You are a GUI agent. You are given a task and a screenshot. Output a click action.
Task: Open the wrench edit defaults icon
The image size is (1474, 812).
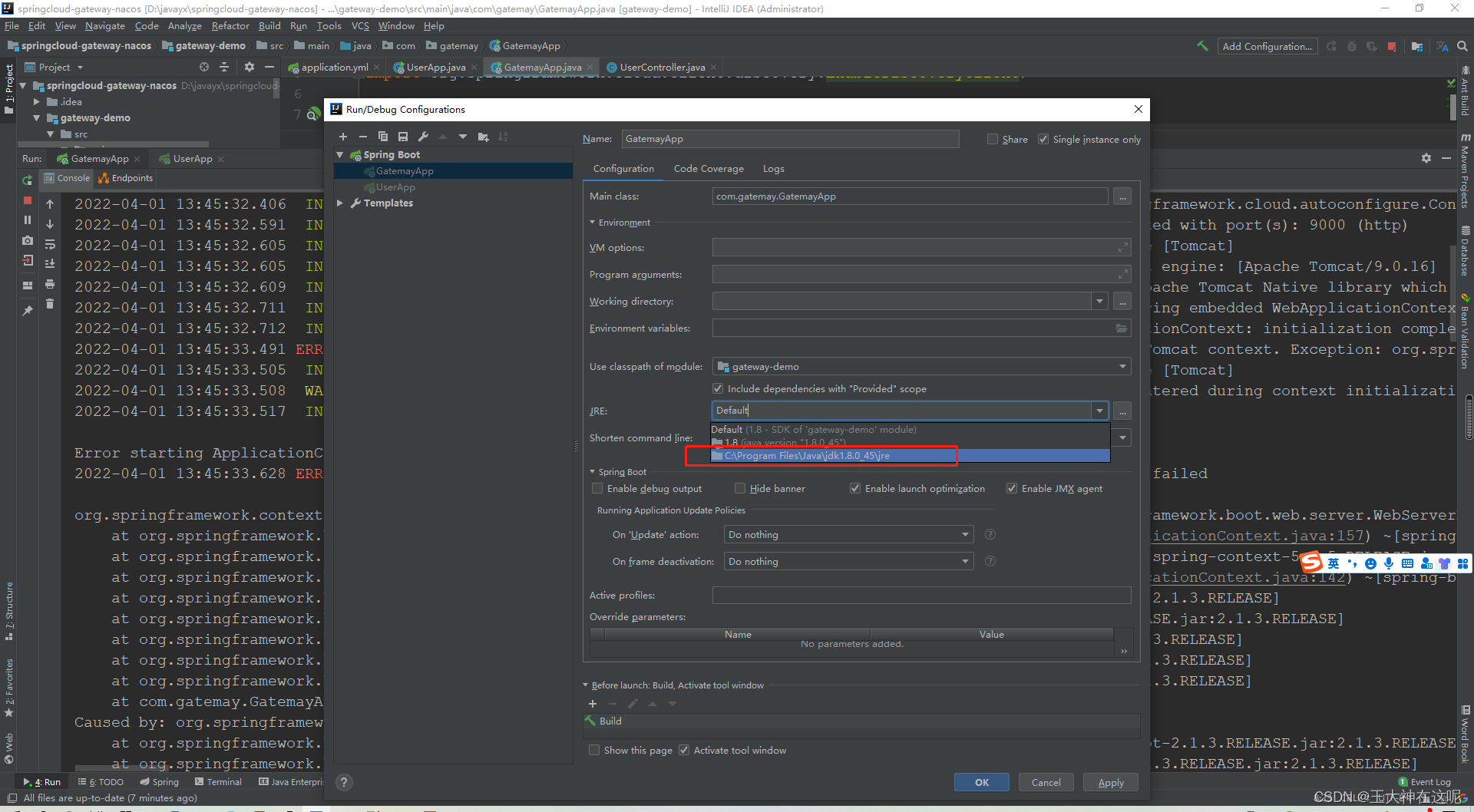coord(423,137)
